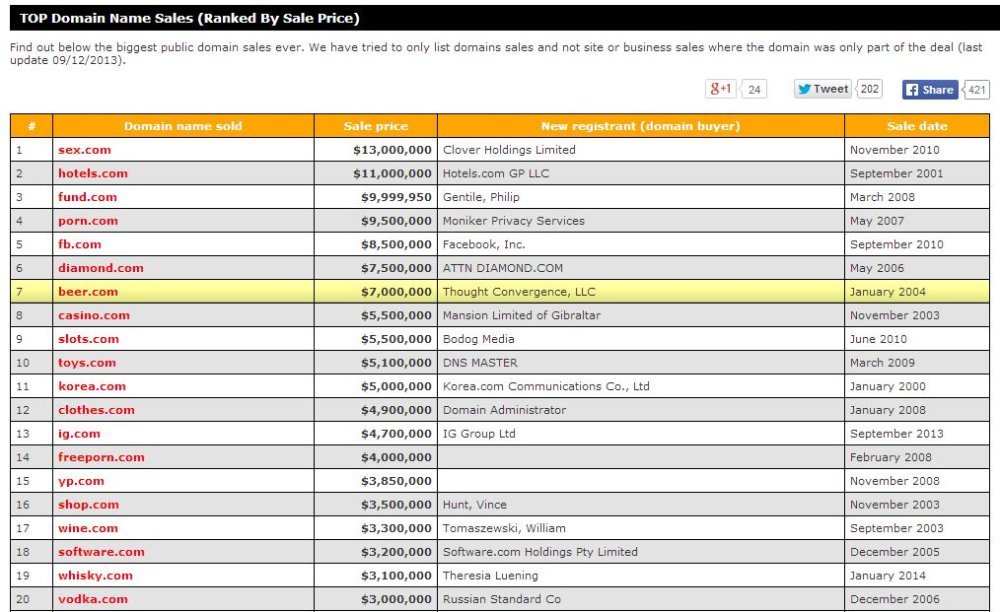Open the shop.com domain link
Image resolution: width=1000 pixels, height=612 pixels.
pos(88,505)
